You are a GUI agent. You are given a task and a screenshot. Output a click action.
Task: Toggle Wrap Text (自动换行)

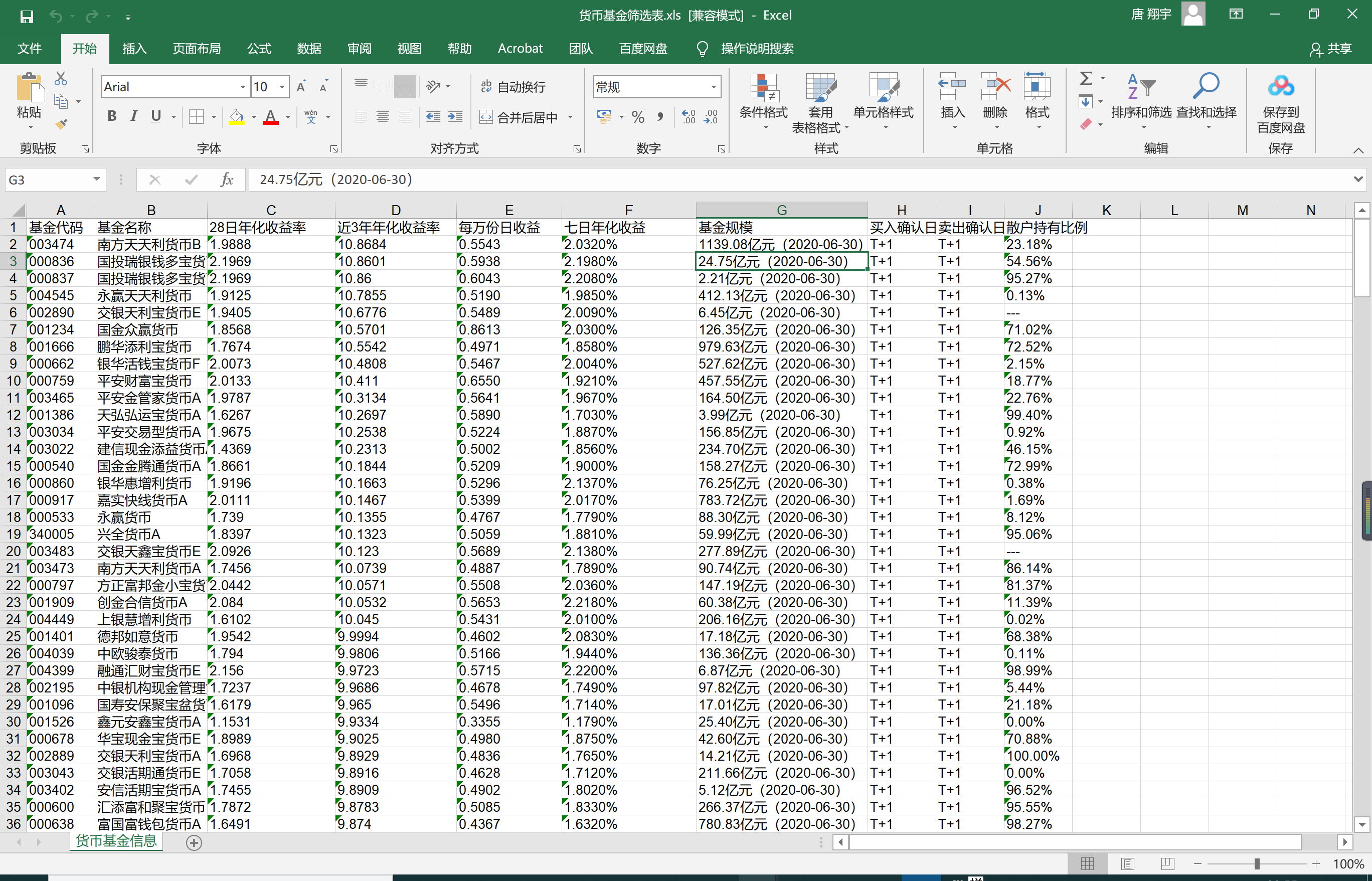(513, 87)
